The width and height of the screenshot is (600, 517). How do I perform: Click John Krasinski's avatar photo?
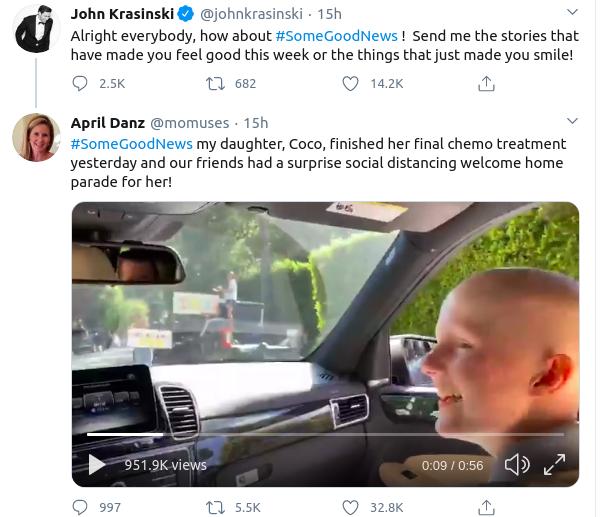(x=36, y=30)
